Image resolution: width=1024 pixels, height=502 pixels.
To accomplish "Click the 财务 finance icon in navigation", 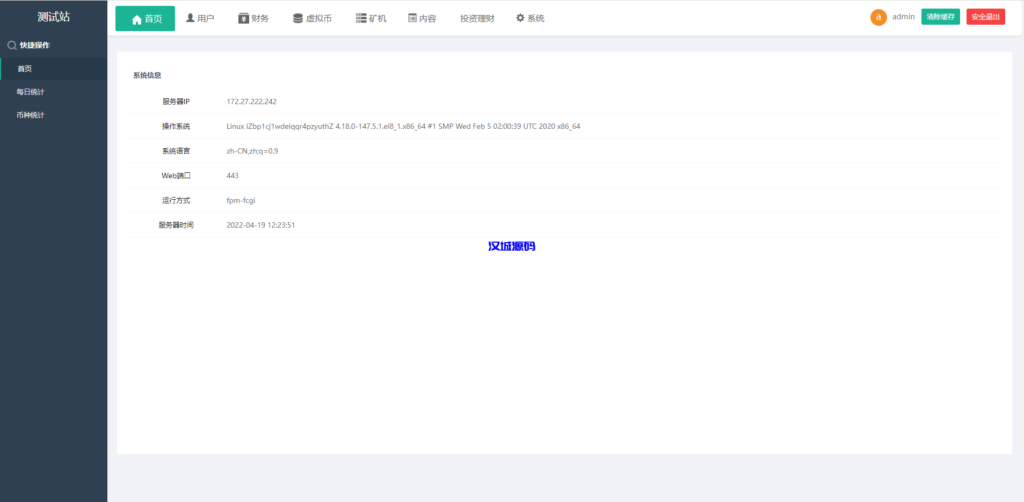I will point(243,18).
